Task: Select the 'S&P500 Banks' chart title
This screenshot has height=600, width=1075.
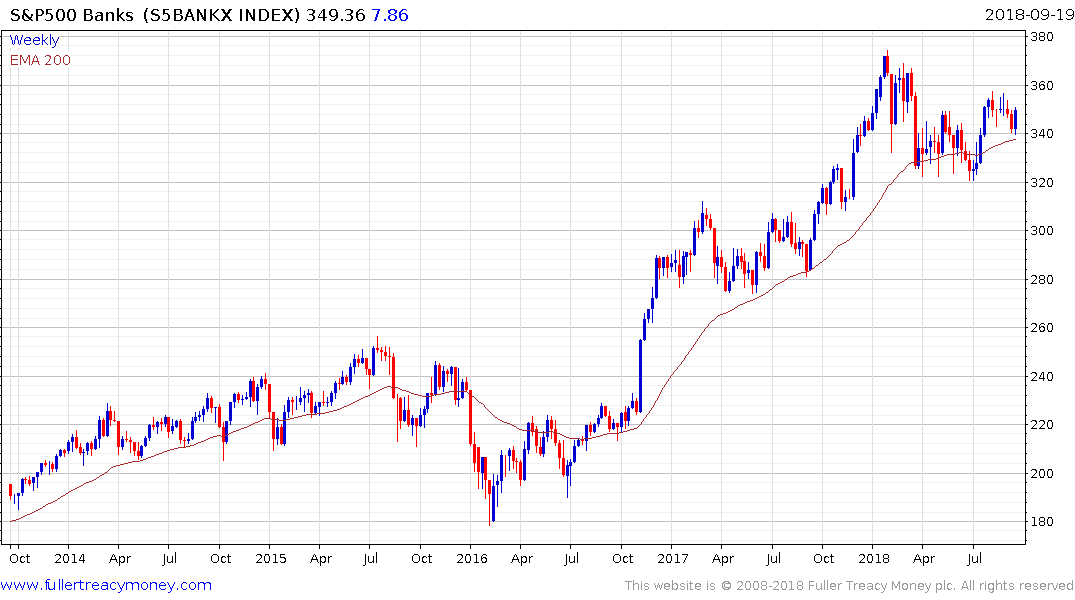Action: [71, 15]
